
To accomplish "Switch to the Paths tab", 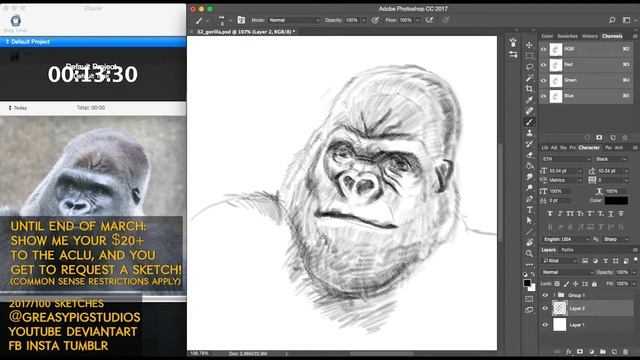I will tap(567, 250).
